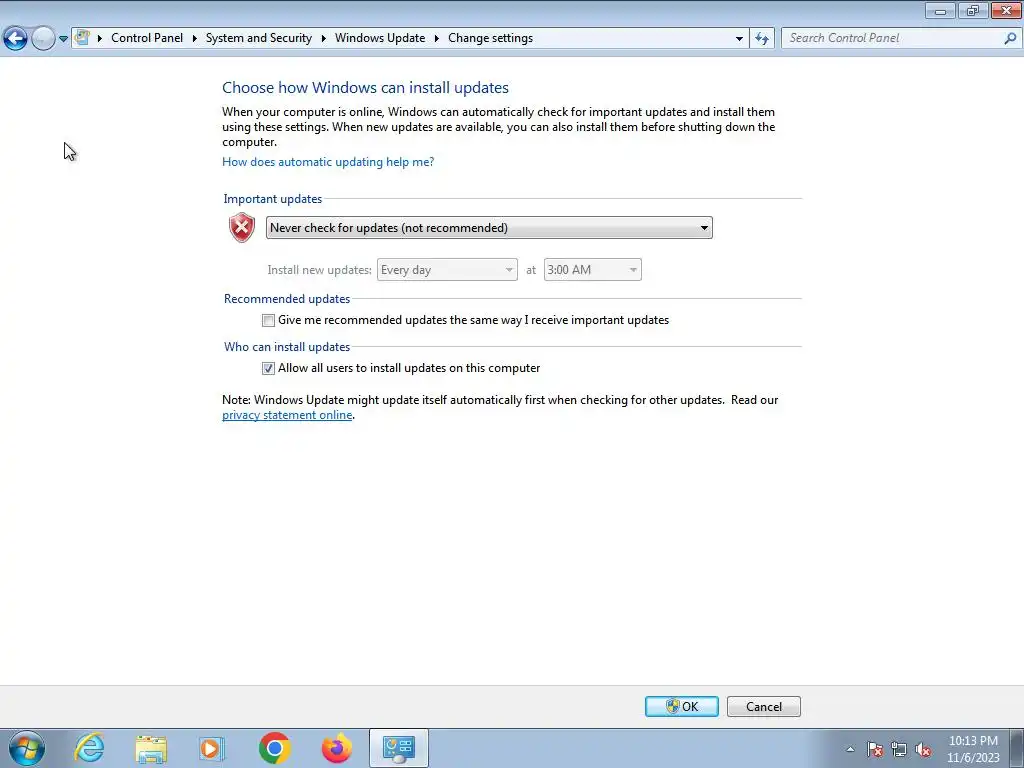Navigate to Windows Update breadcrumb
Image resolution: width=1024 pixels, height=768 pixels.
coord(380,38)
